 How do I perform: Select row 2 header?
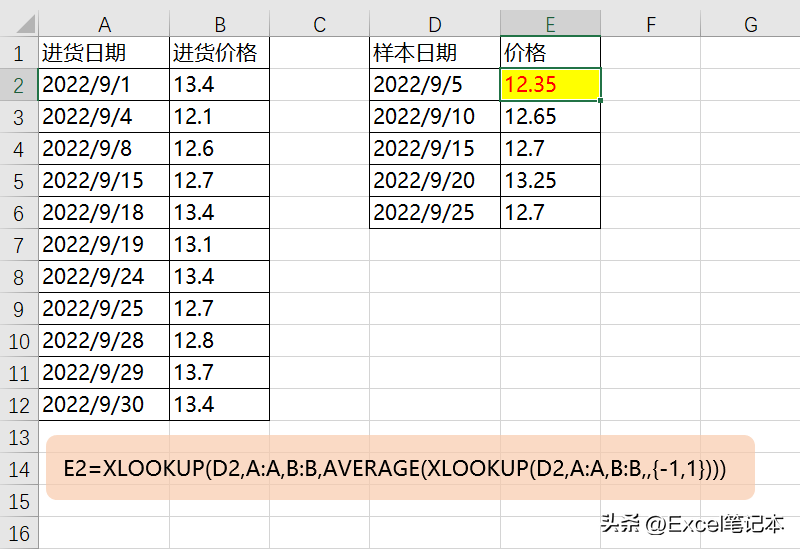pyautogui.click(x=19, y=85)
